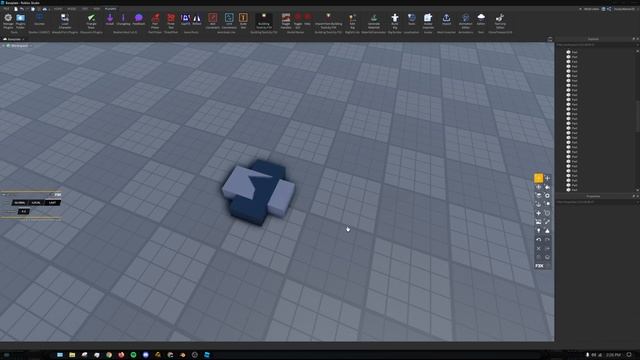Click the Properties filter search field
Image resolution: width=640 pixels, height=360 pixels.
point(597,202)
